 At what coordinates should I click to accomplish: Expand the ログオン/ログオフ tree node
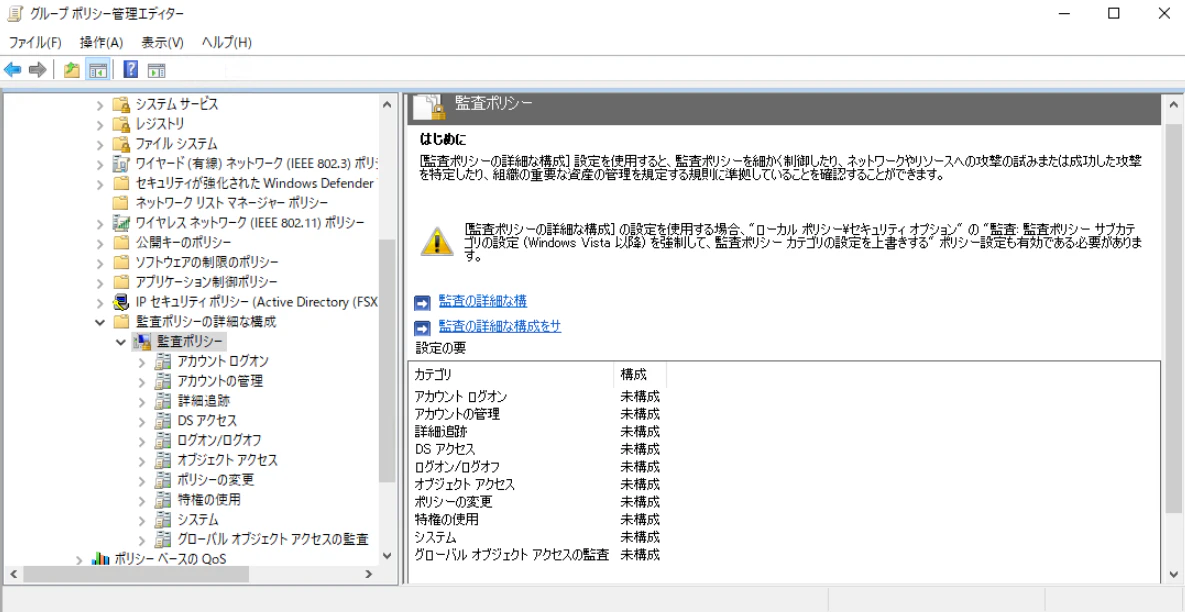click(x=141, y=440)
